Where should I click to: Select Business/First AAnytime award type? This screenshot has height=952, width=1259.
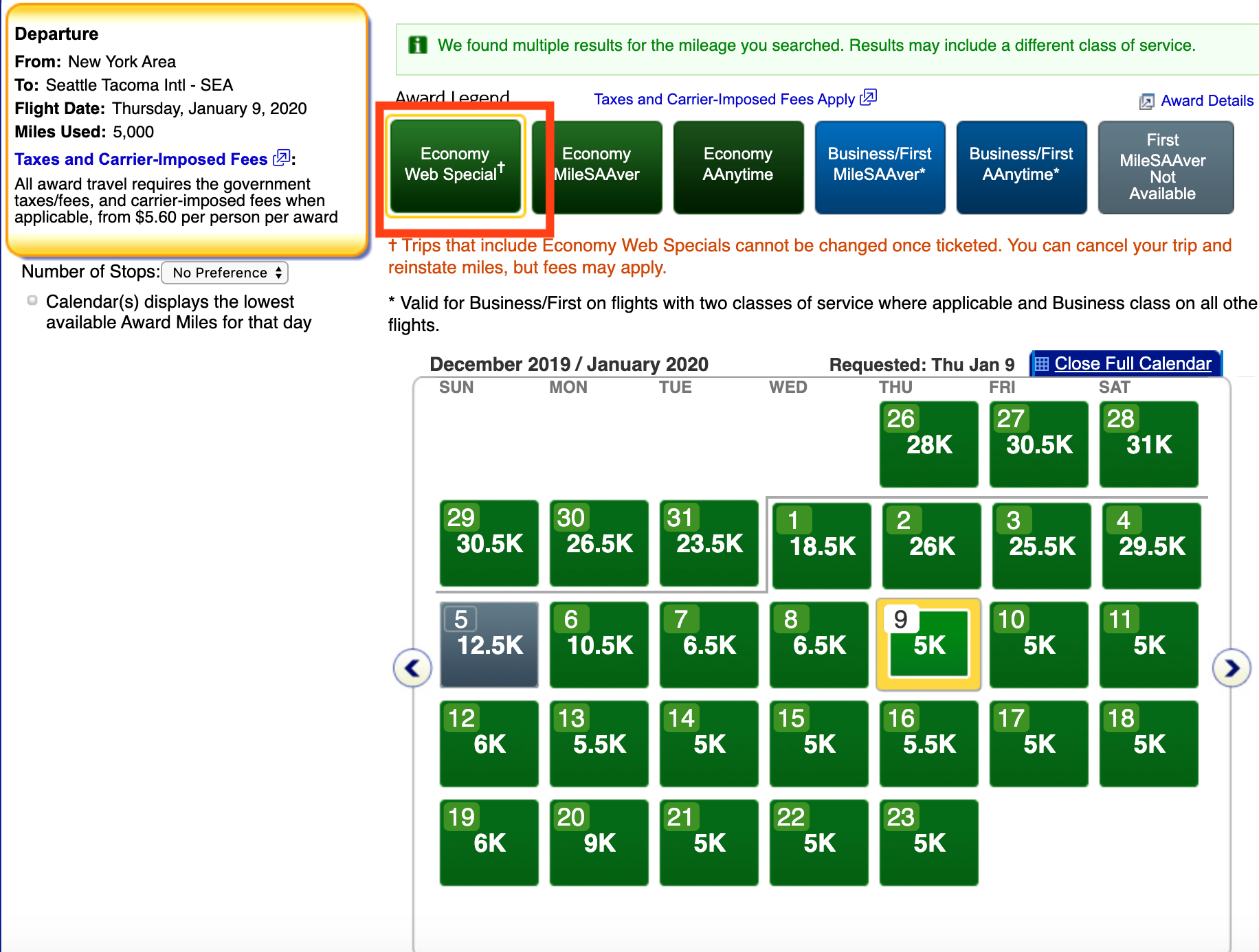click(1021, 168)
